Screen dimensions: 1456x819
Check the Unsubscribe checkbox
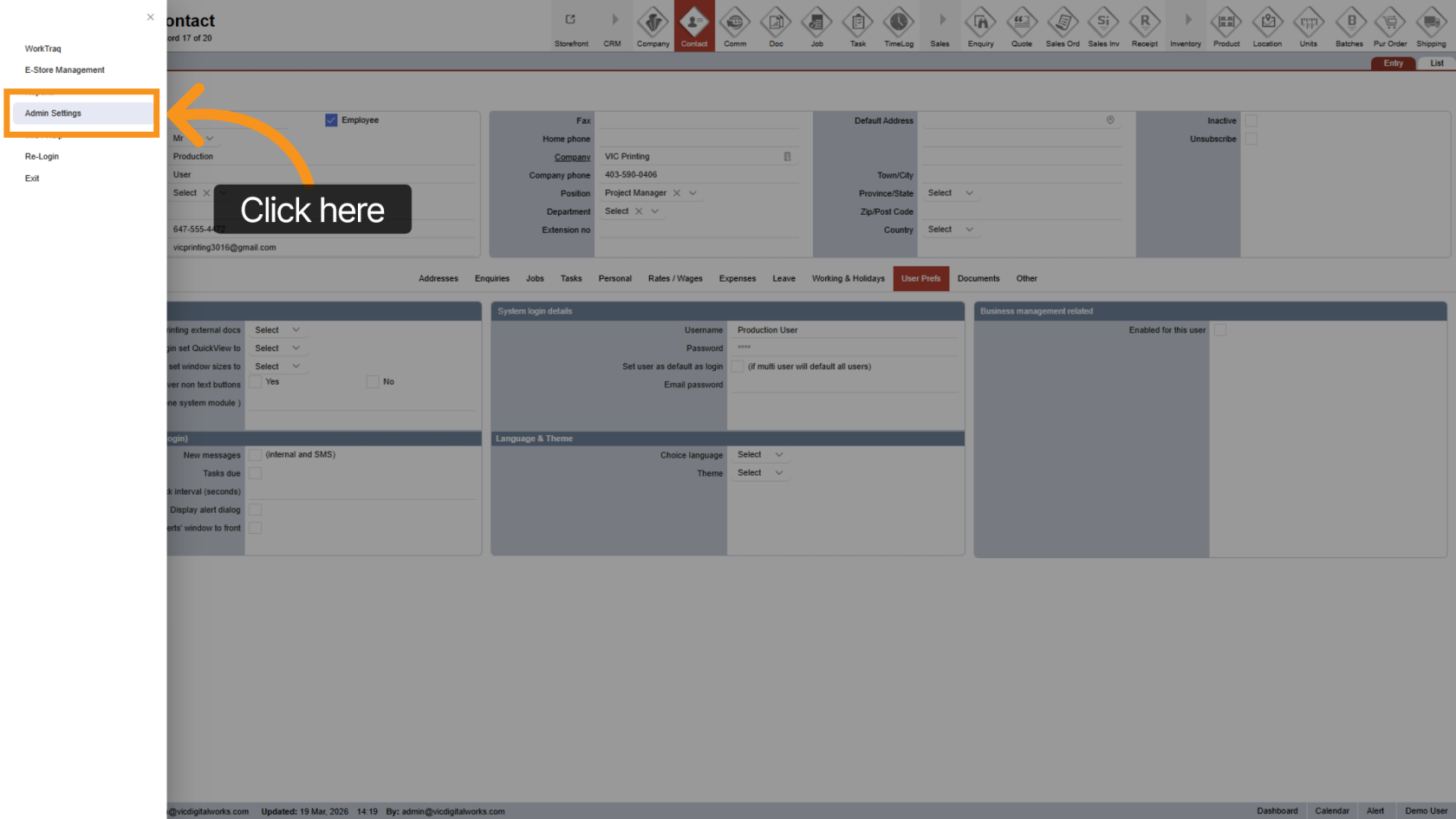pos(1251,139)
